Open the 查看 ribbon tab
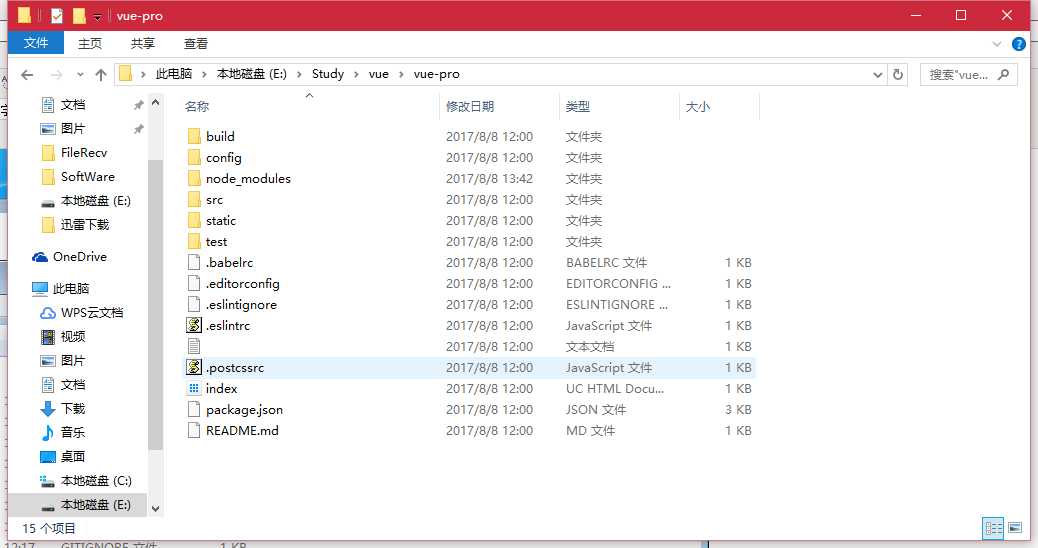Image resolution: width=1038 pixels, height=548 pixels. tap(196, 44)
